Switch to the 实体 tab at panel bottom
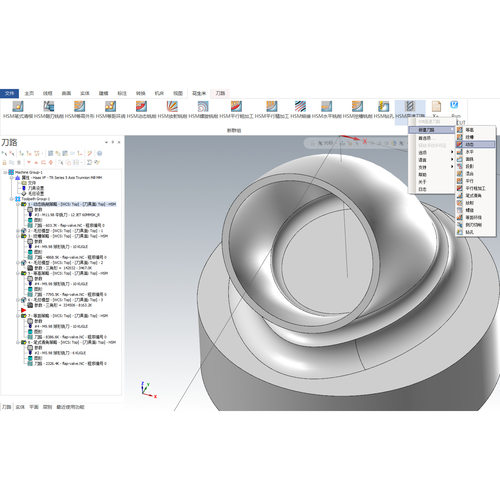 [x=20, y=407]
